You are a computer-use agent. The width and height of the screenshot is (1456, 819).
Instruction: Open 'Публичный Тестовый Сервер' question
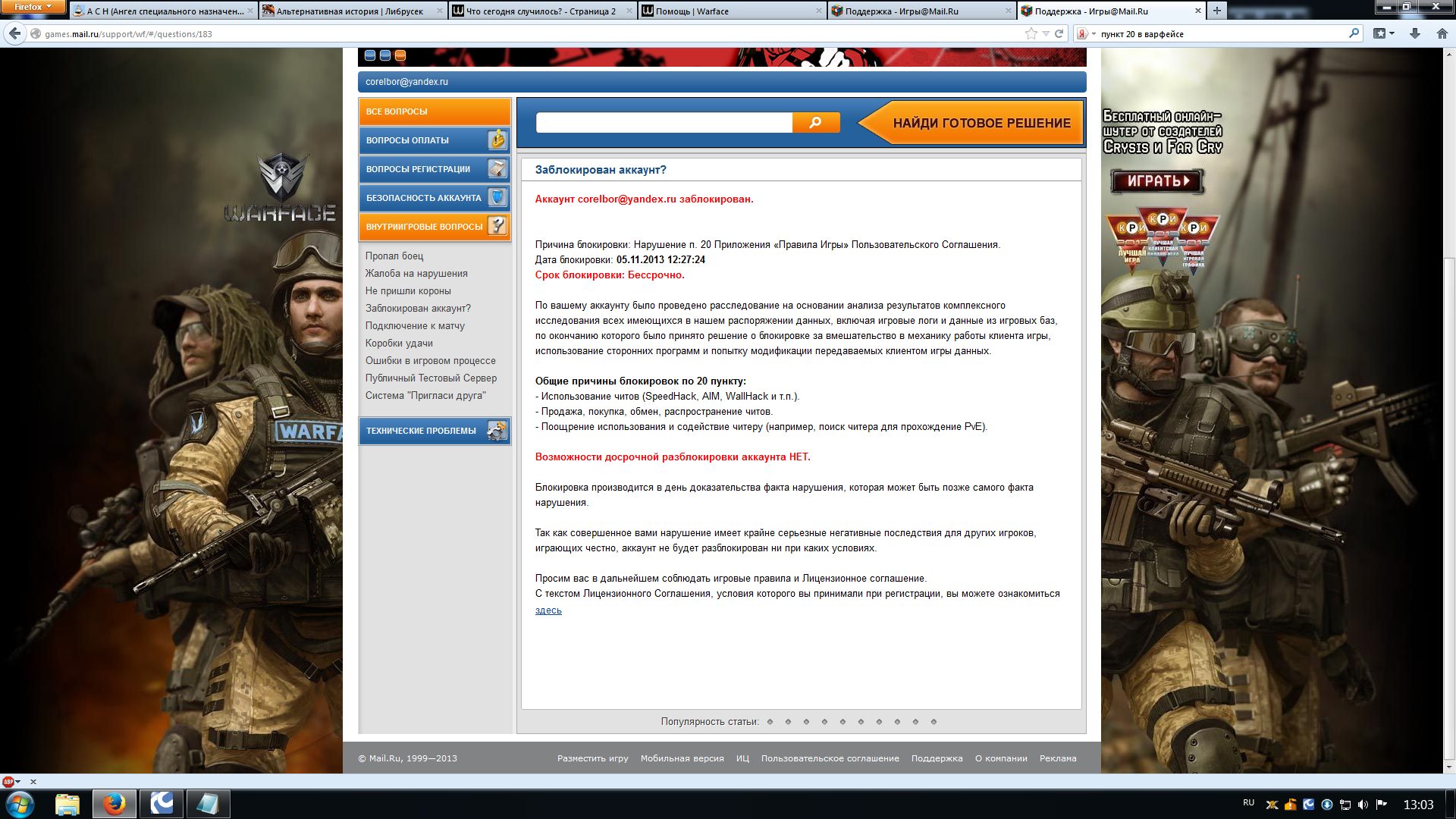point(431,378)
